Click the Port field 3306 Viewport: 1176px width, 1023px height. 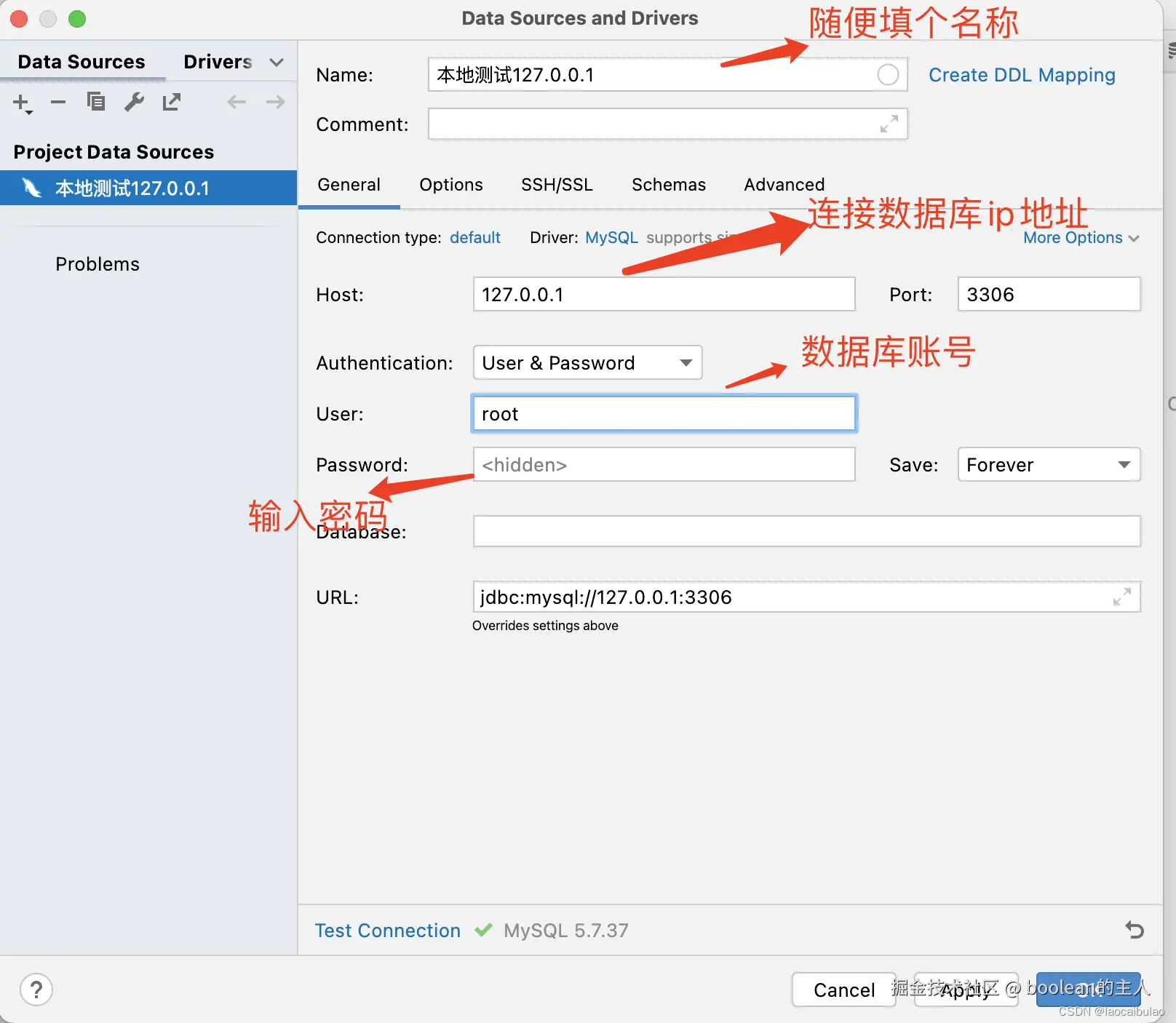(x=1049, y=294)
